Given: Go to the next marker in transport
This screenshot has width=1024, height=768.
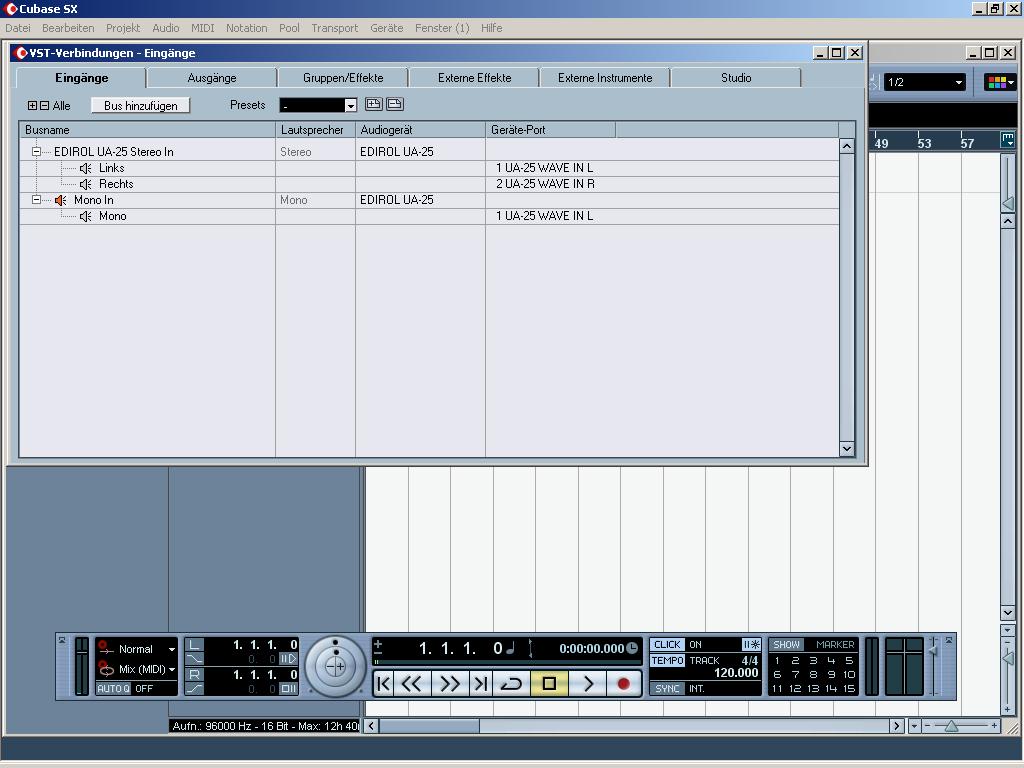Looking at the screenshot, I should click(481, 684).
